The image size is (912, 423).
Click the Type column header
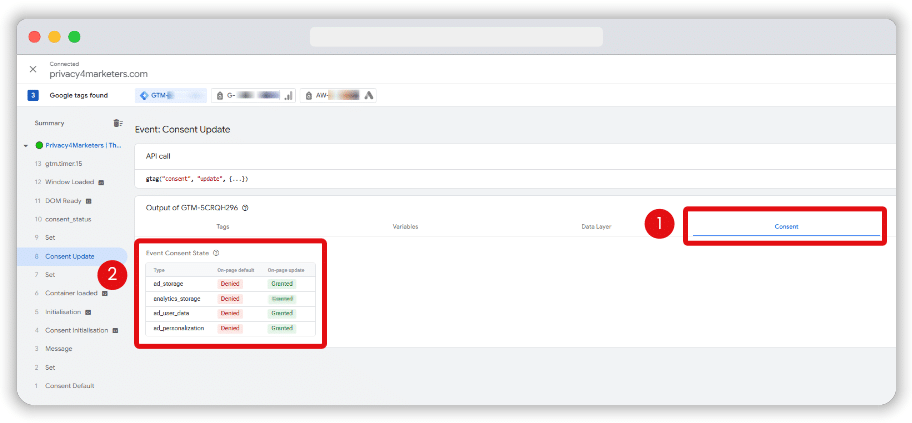tap(159, 270)
